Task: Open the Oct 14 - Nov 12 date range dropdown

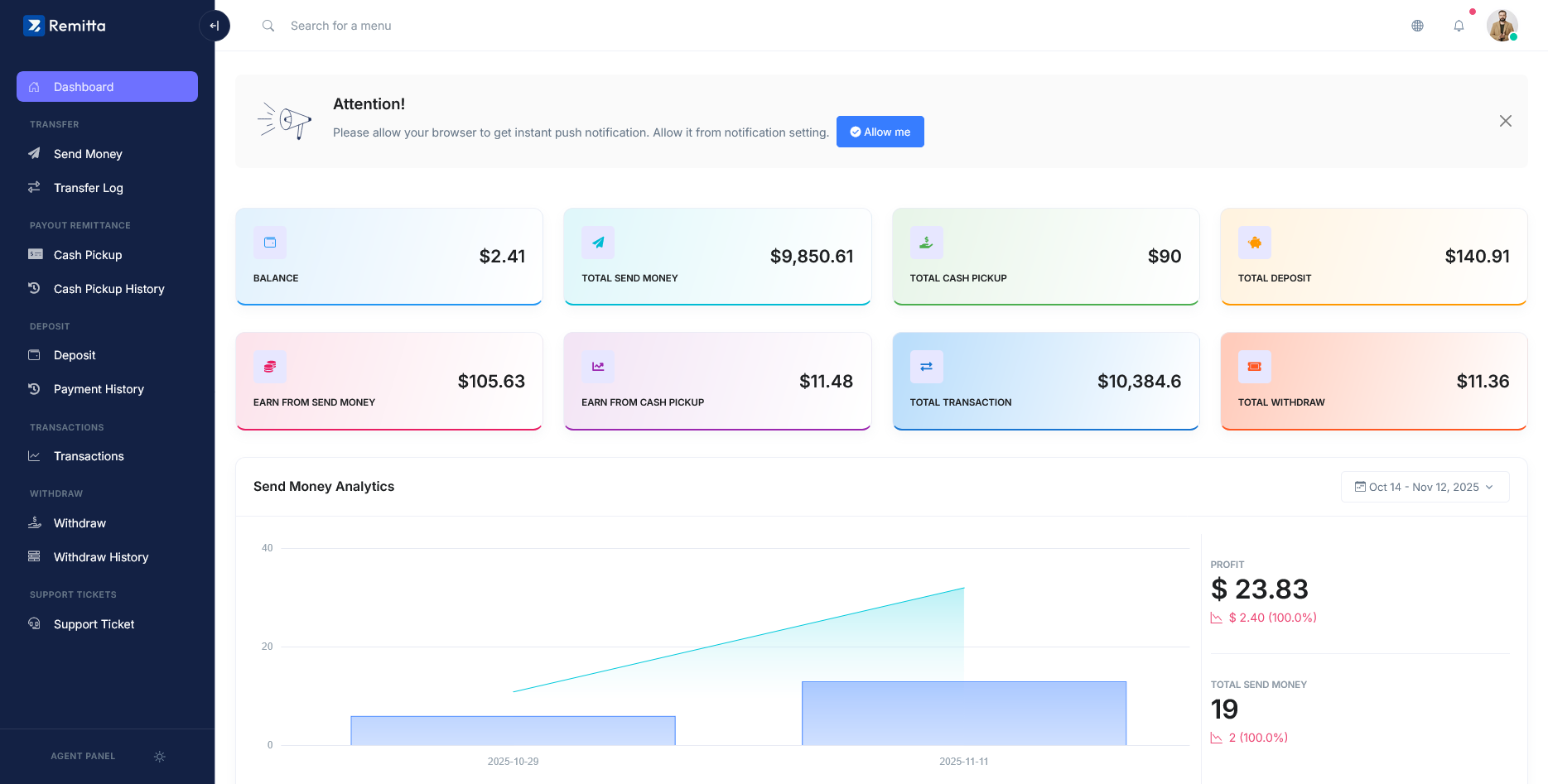Action: (1425, 487)
